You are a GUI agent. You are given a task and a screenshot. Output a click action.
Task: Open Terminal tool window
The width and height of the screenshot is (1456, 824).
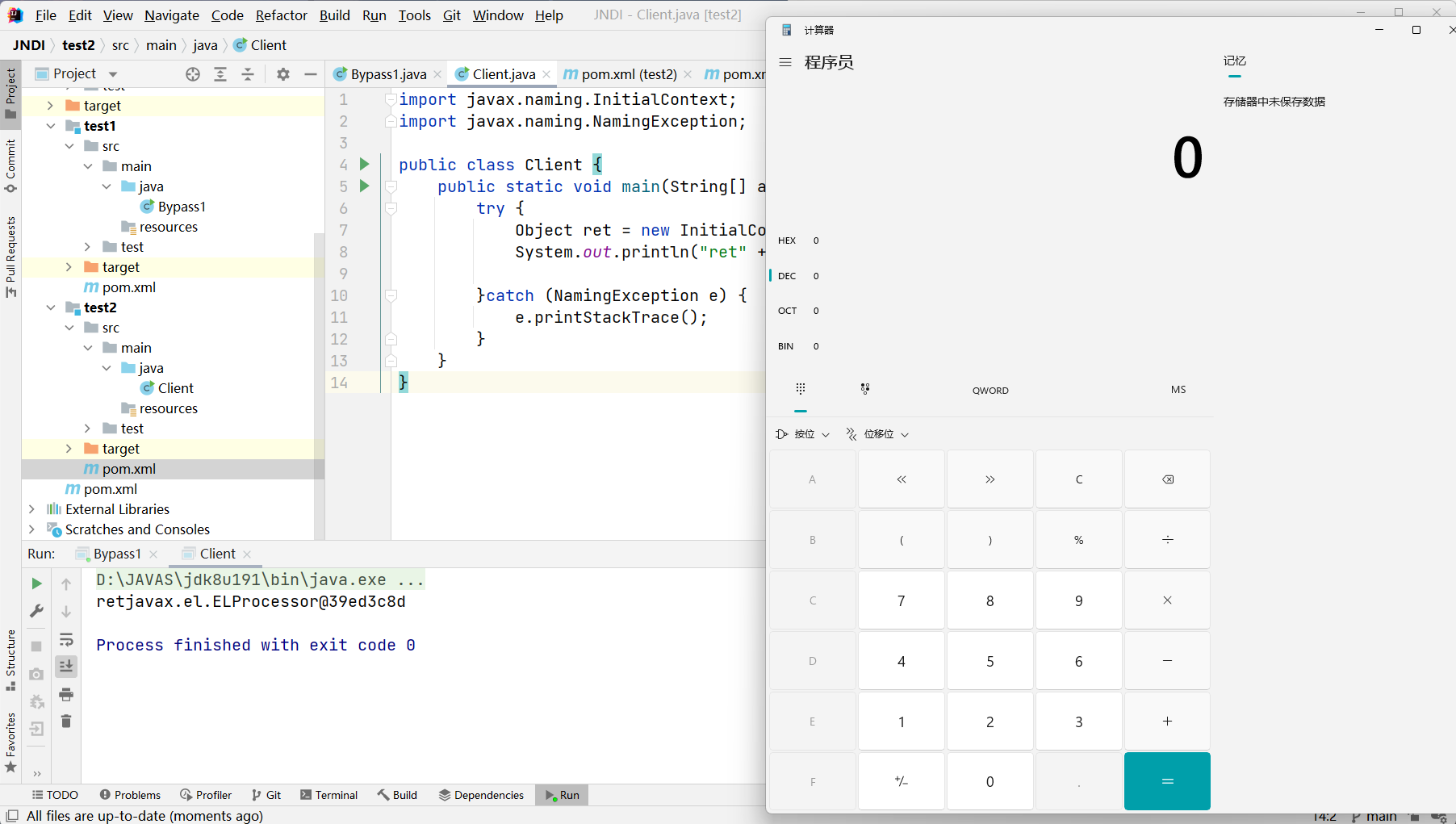pos(328,795)
